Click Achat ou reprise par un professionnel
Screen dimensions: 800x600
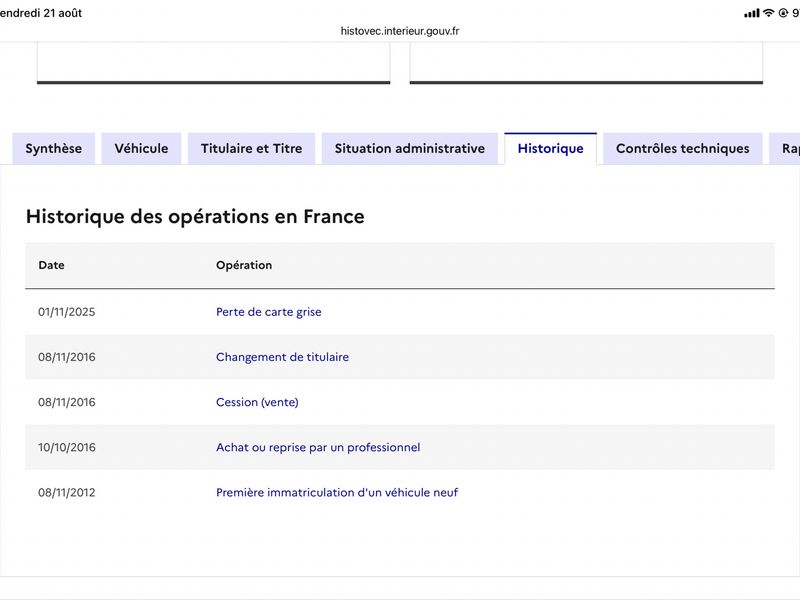click(318, 447)
